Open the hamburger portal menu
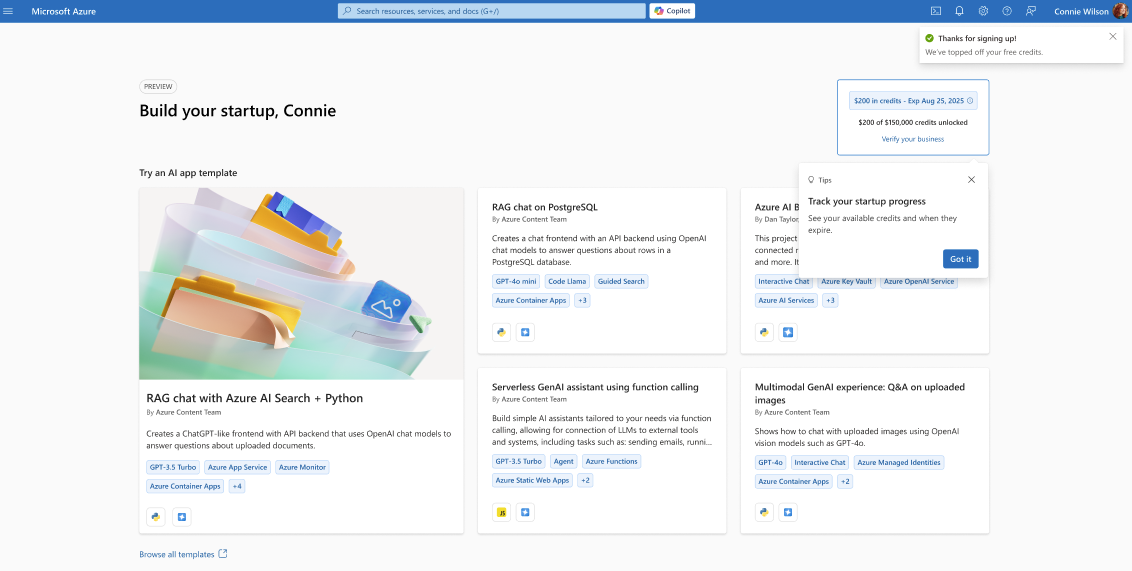 [x=9, y=11]
